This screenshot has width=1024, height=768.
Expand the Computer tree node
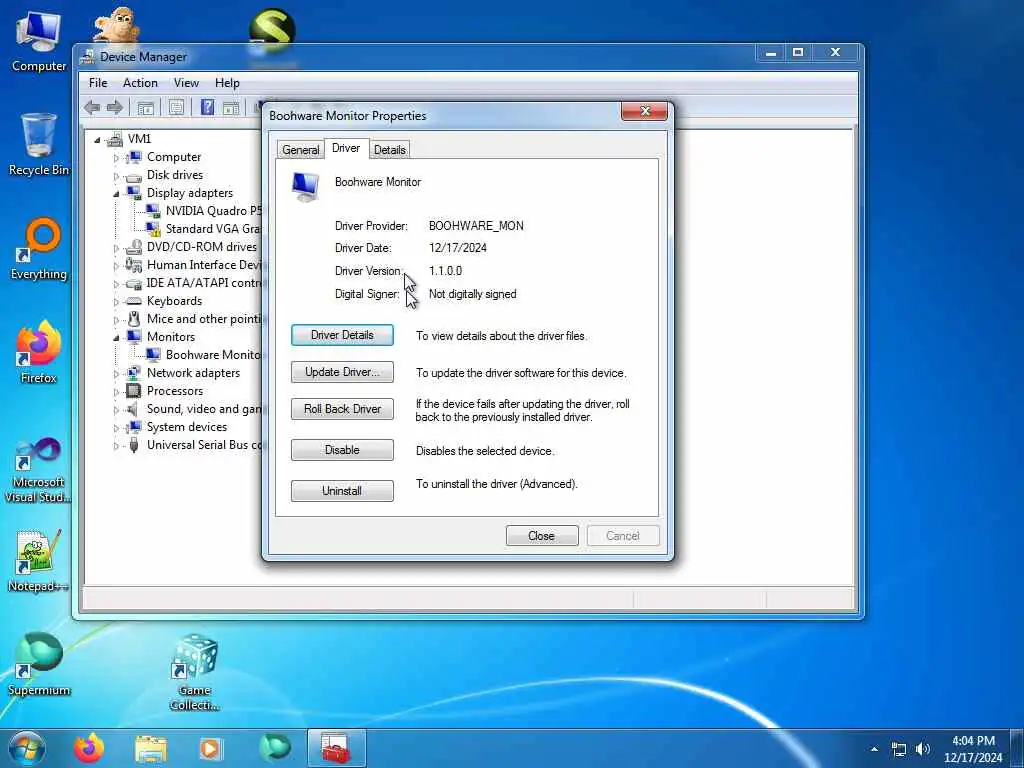[116, 157]
